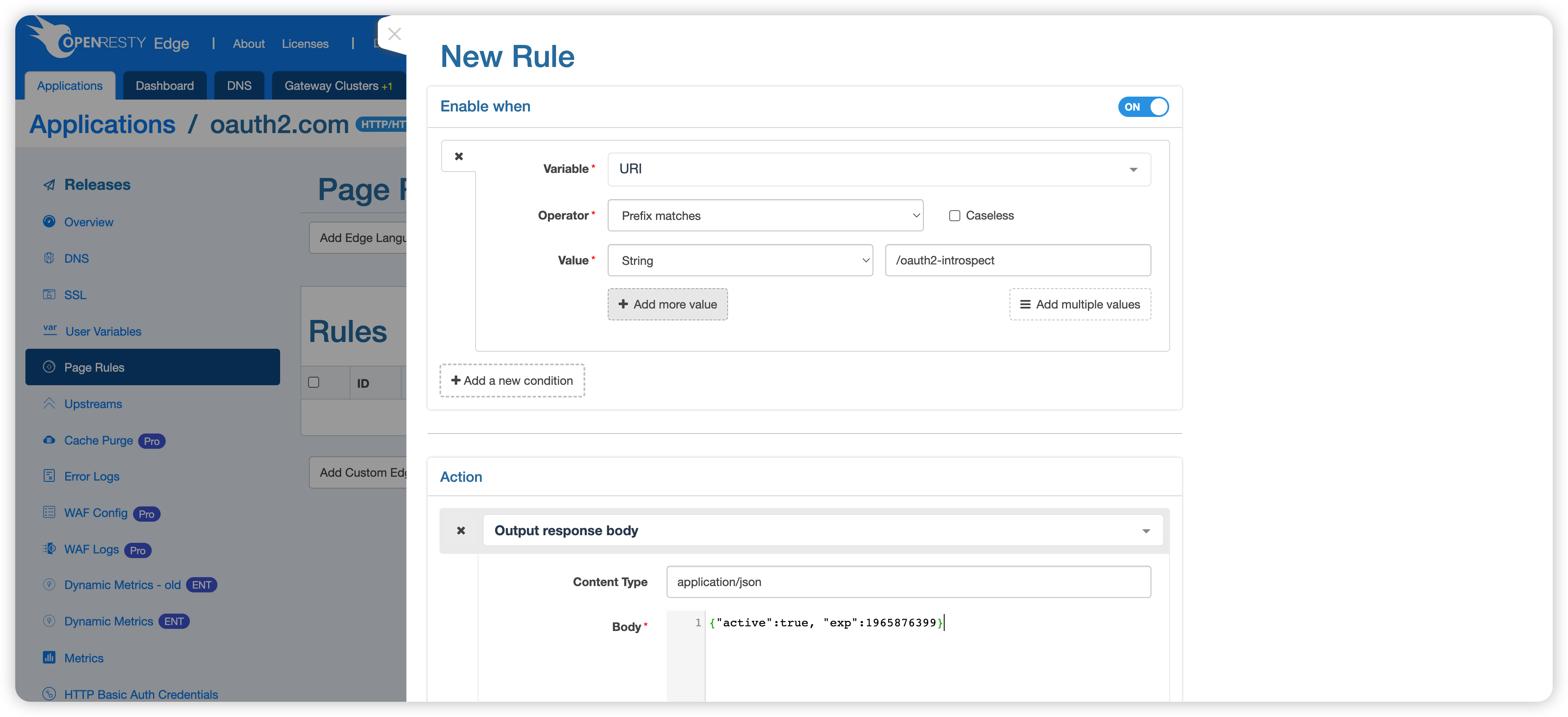Focus the Content Type application/json field
Screen dimensions: 1568x717
(x=909, y=582)
